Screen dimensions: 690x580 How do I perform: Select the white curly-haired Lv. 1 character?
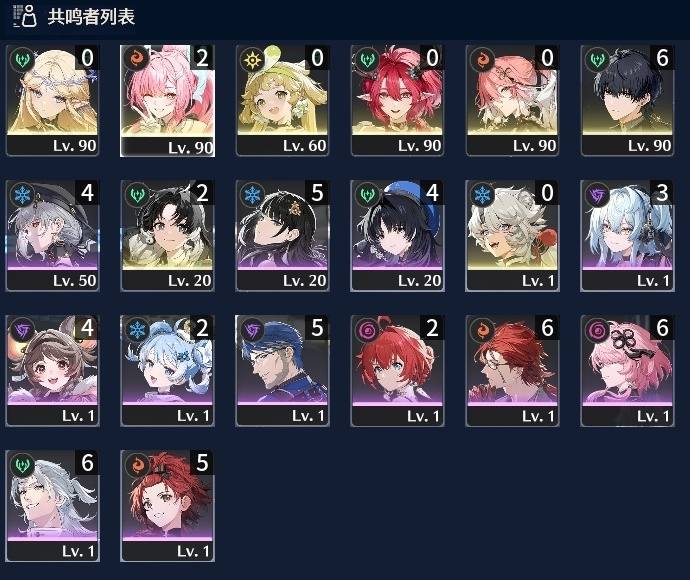[512, 236]
